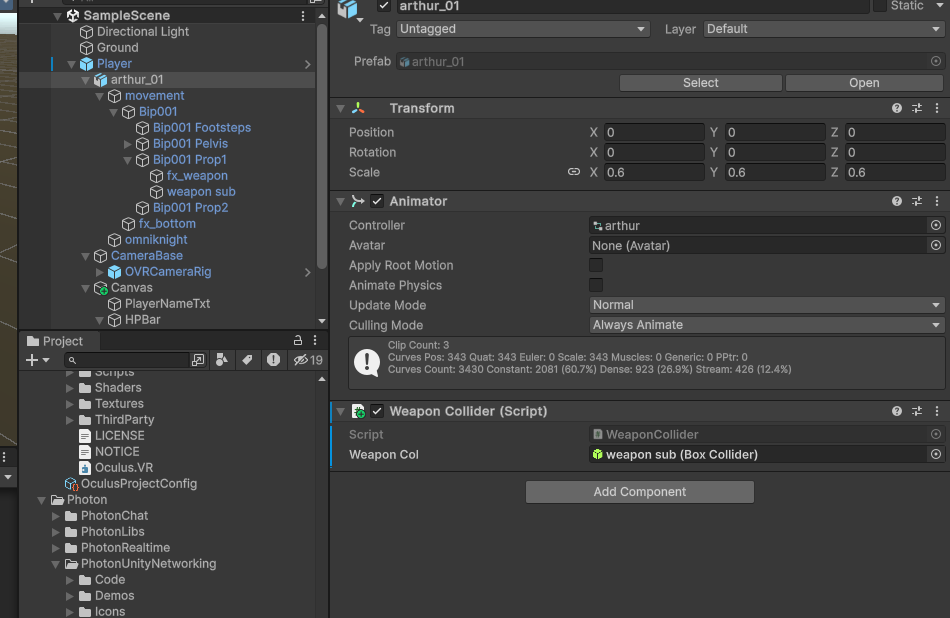
Task: Click the arthur_01 name field in Inspector
Action: point(633,6)
